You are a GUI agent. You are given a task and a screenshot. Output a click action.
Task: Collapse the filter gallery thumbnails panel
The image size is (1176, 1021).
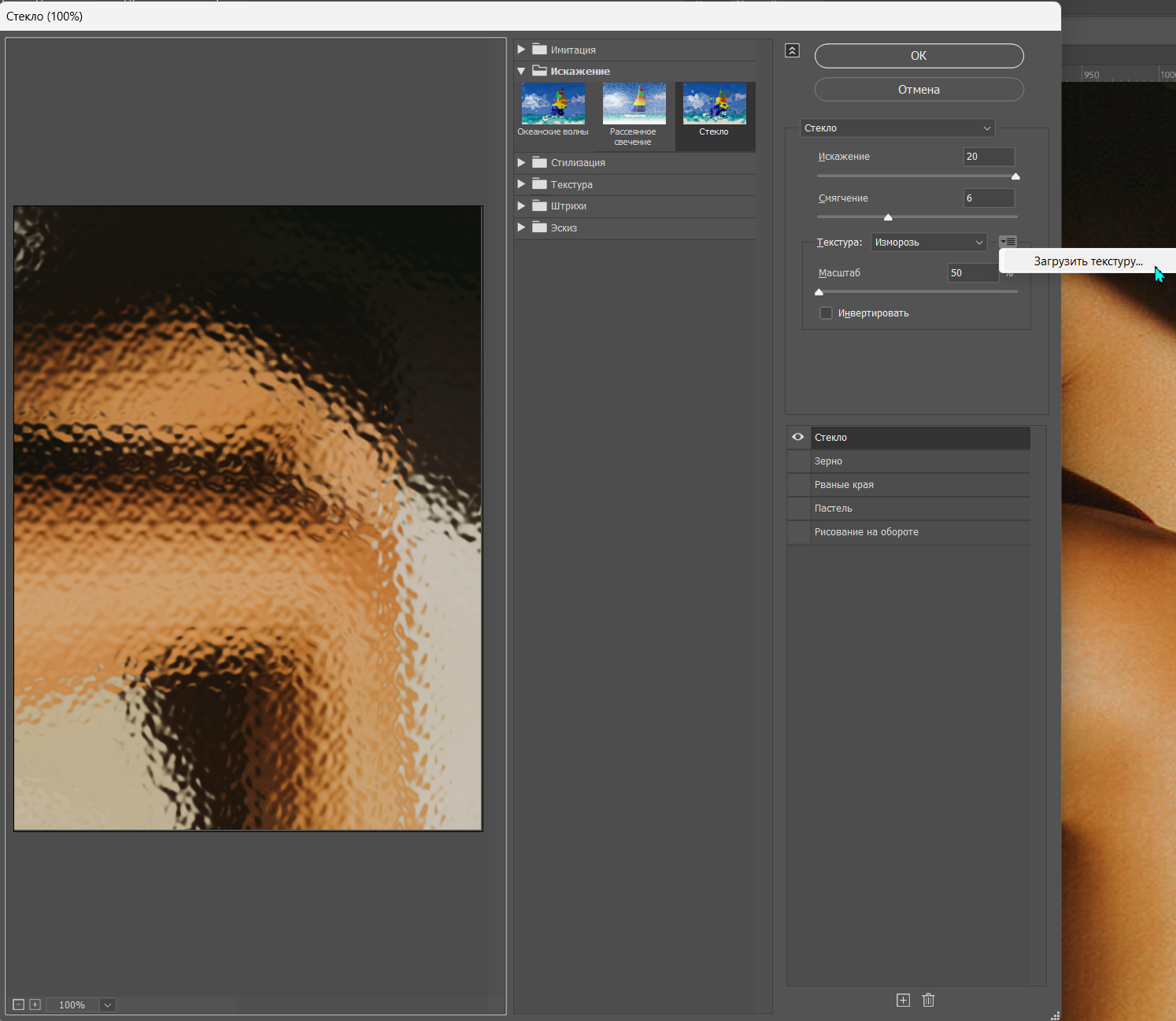pyautogui.click(x=793, y=50)
